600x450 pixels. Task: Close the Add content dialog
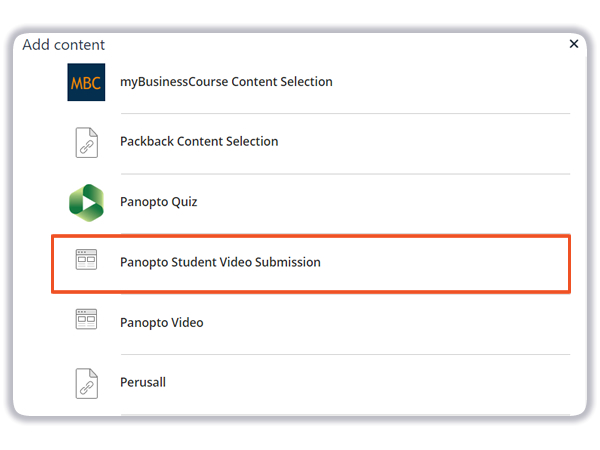pos(574,44)
